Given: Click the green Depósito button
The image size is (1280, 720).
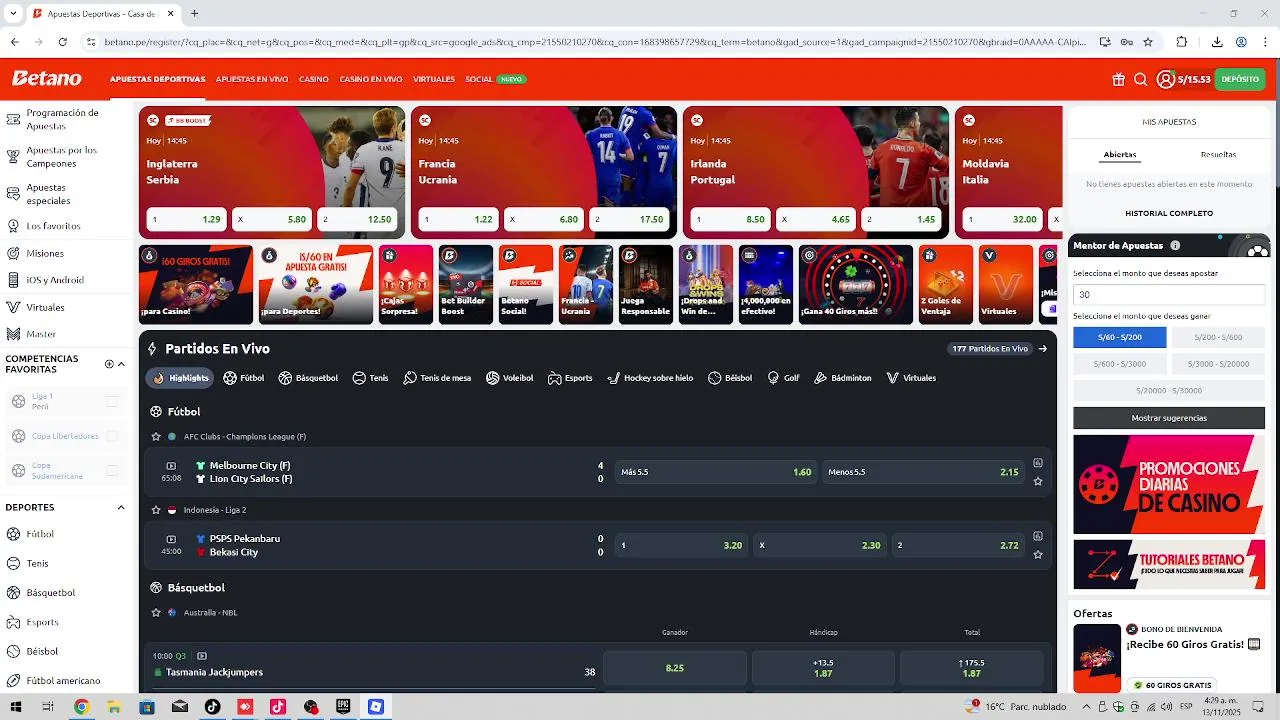Looking at the screenshot, I should [1240, 79].
